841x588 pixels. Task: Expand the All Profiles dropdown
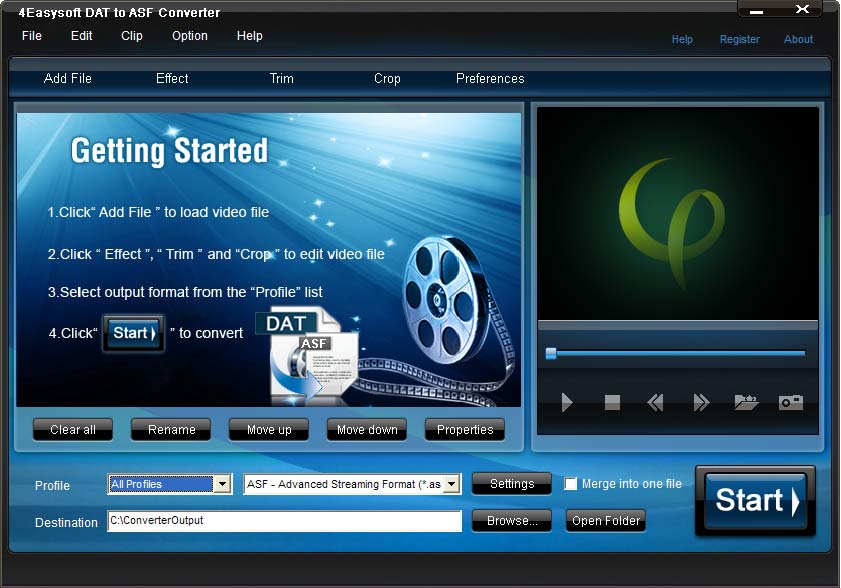click(x=224, y=484)
